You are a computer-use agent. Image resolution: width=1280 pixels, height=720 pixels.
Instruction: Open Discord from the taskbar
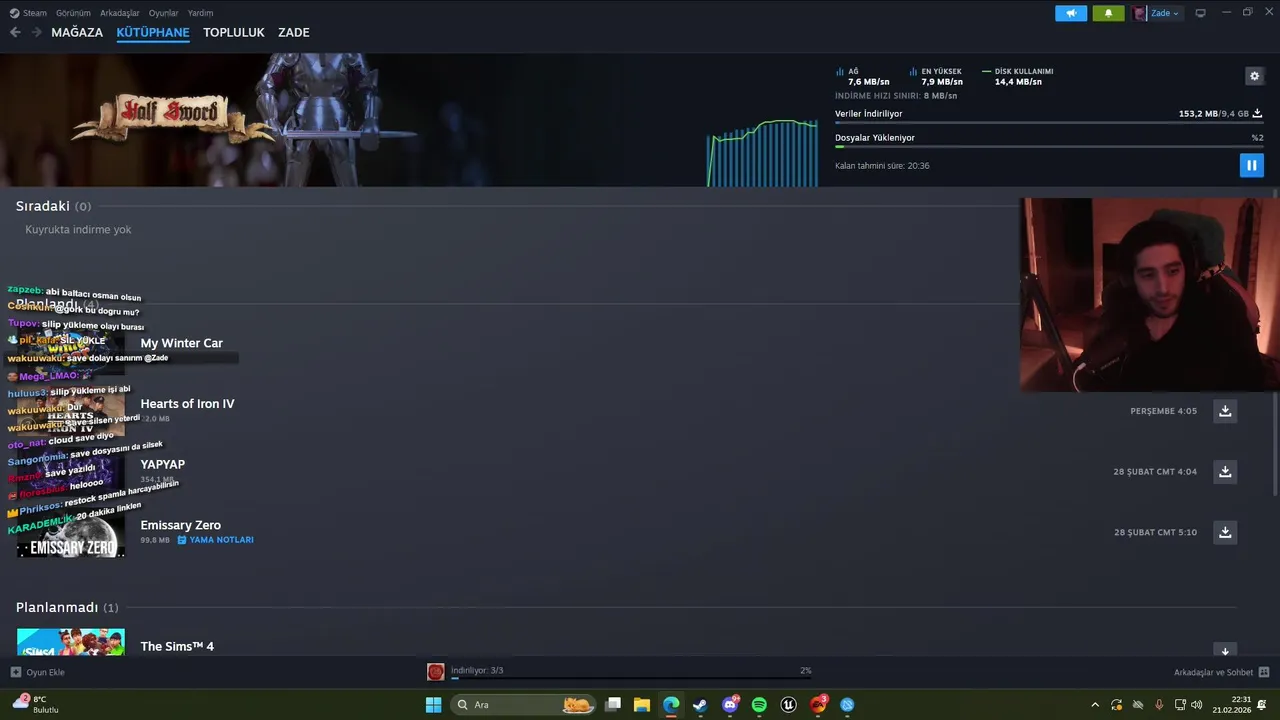coord(730,704)
